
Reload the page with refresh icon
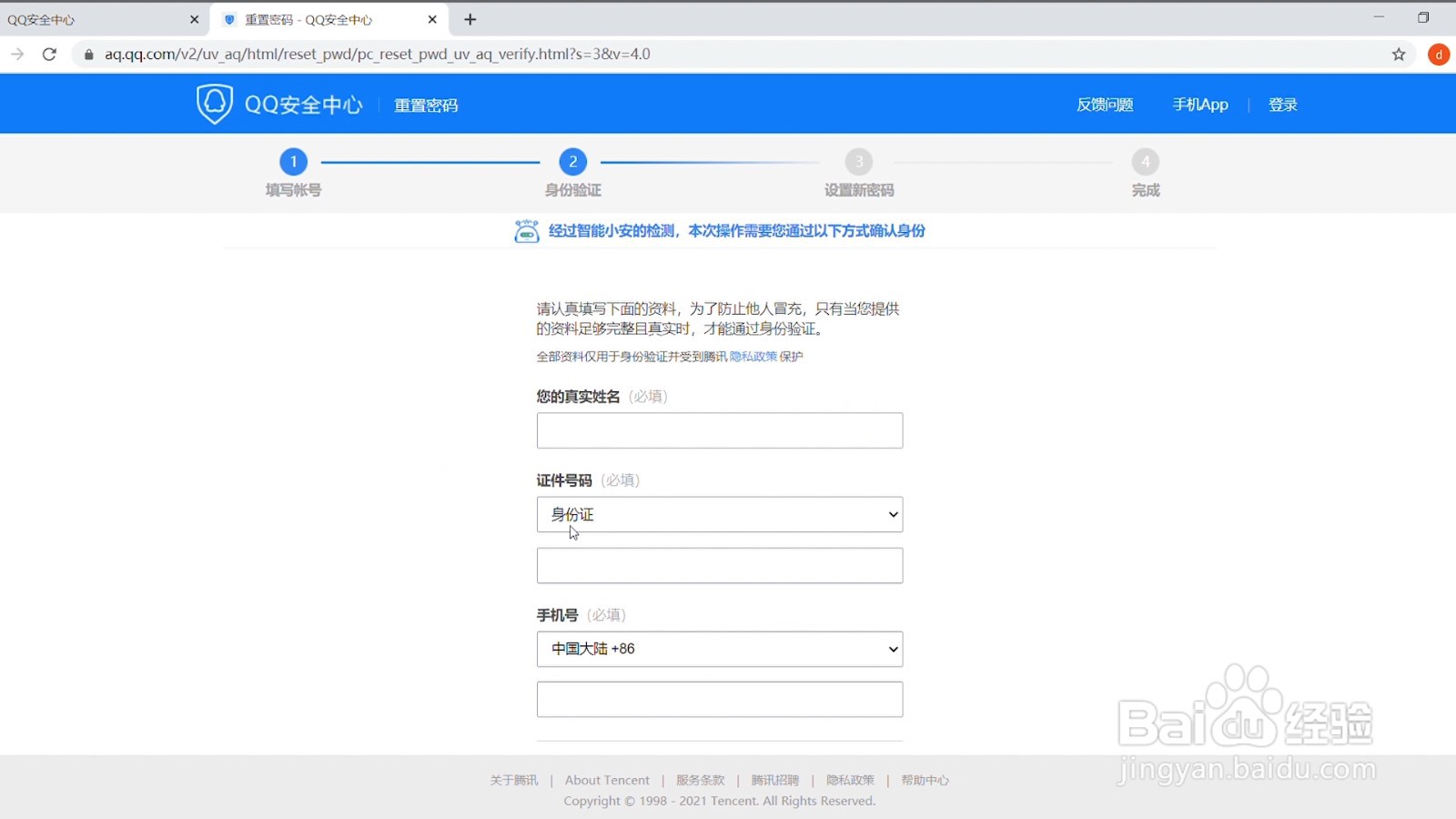(50, 55)
